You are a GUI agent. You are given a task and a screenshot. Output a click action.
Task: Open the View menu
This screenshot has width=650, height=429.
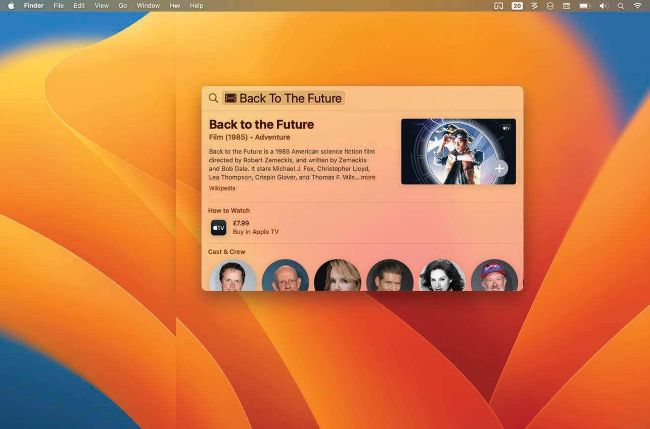tap(102, 6)
